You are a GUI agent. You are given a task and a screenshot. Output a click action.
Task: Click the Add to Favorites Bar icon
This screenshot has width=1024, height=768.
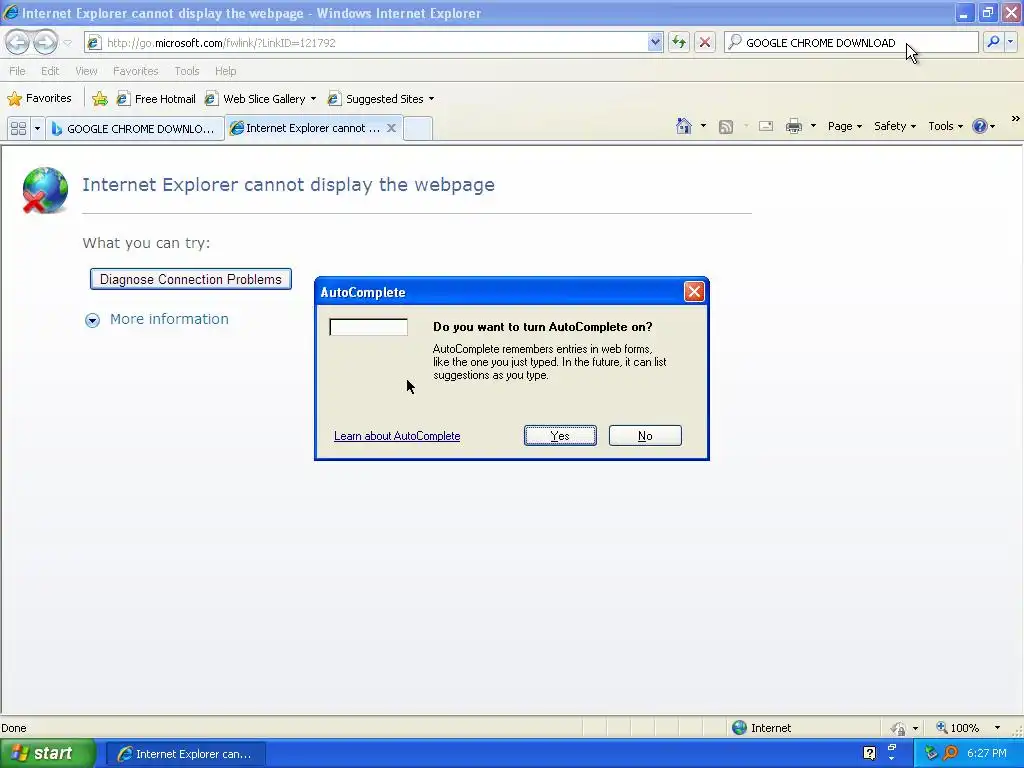[x=100, y=99]
